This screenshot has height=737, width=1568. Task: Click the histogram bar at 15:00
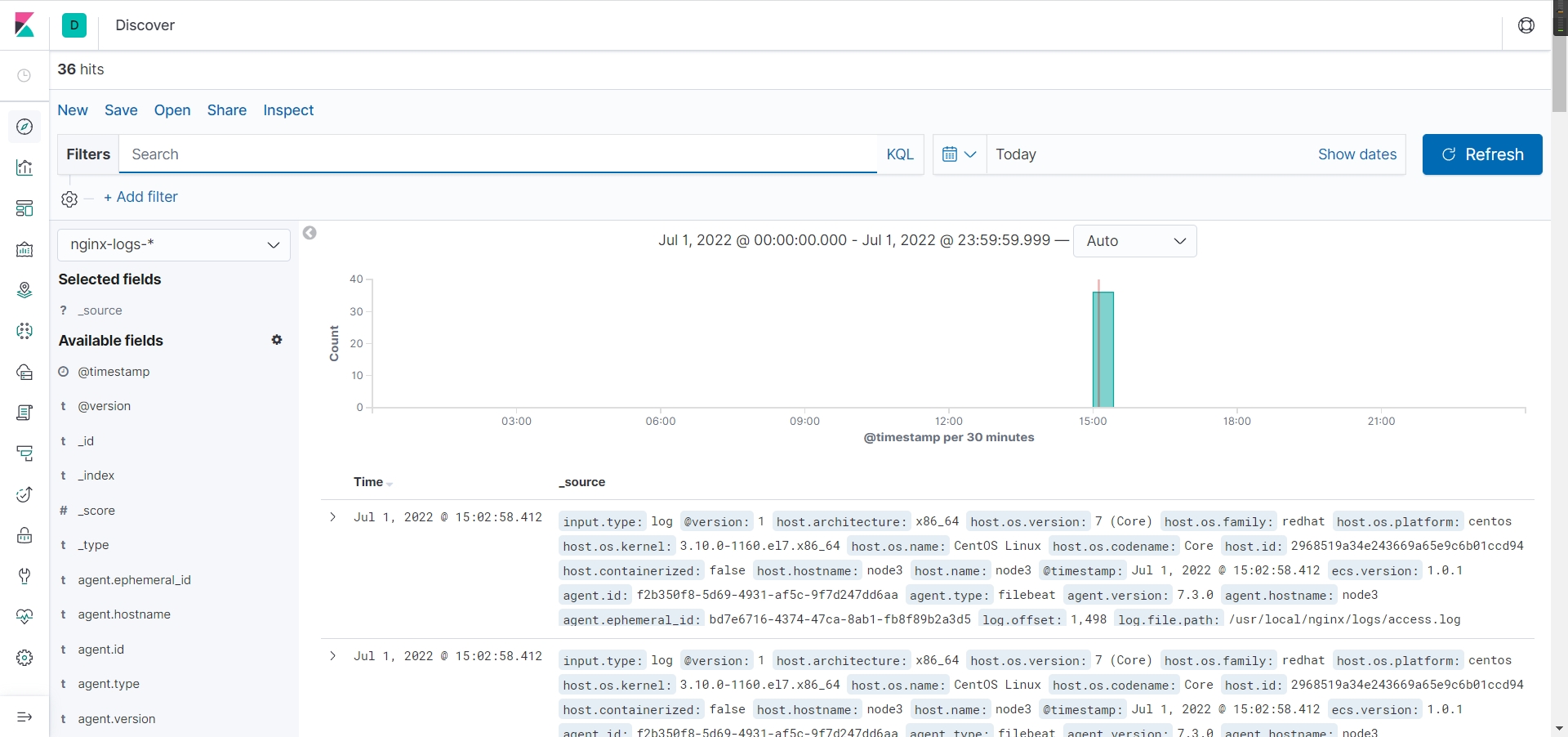coord(1102,350)
